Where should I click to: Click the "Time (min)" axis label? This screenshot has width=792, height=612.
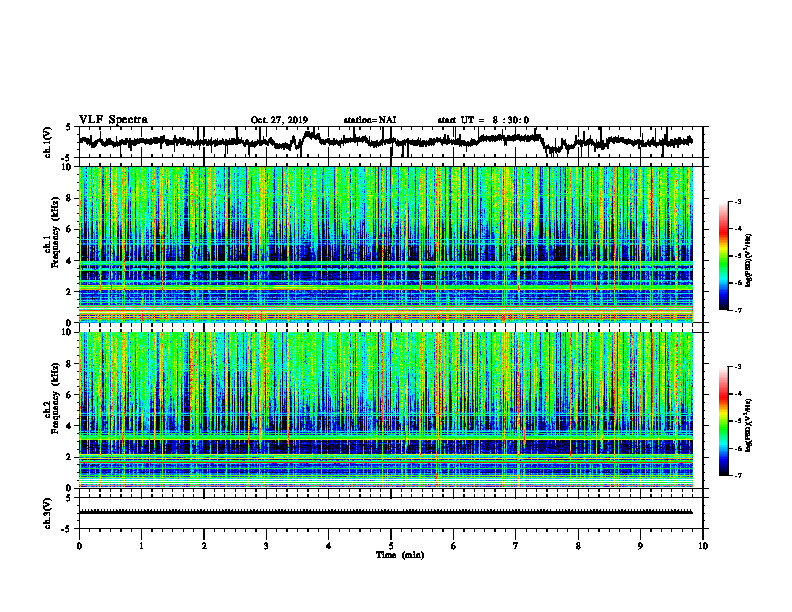[x=400, y=555]
